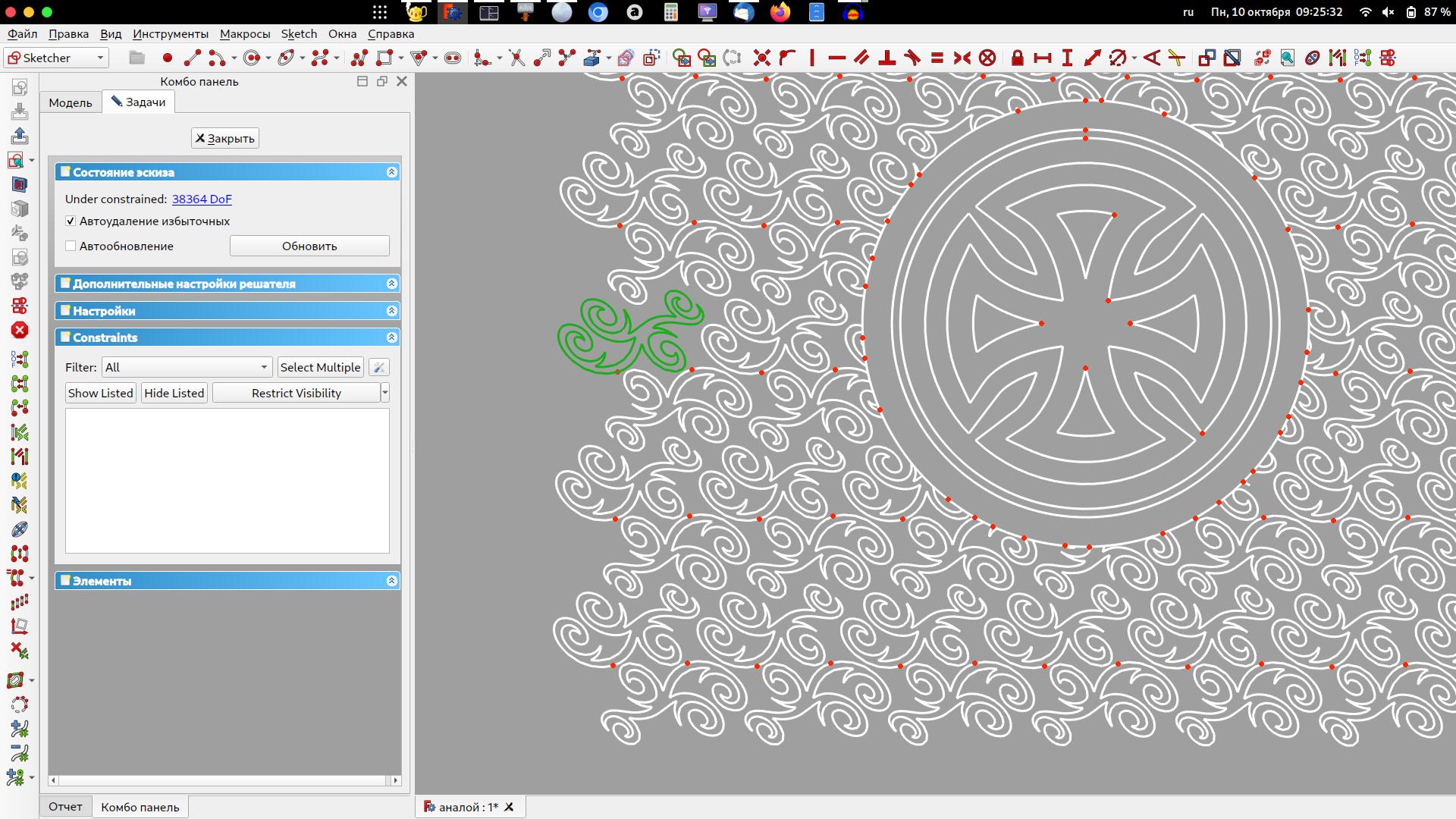This screenshot has width=1456, height=819.
Task: Collapse the Состояние эскиза section
Action: tap(391, 172)
